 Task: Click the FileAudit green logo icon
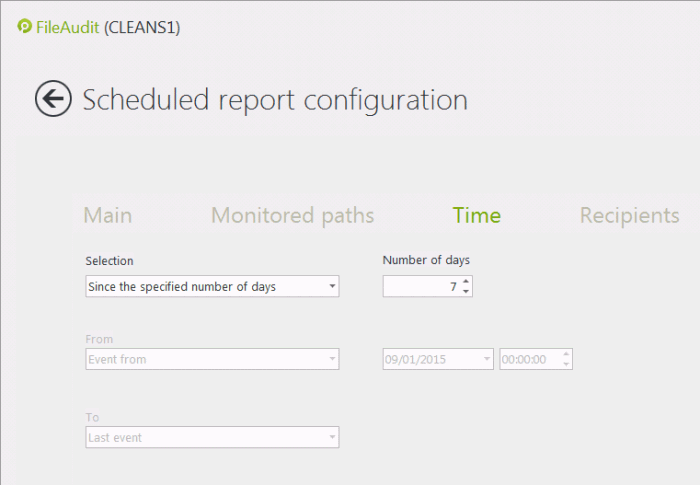(x=25, y=26)
